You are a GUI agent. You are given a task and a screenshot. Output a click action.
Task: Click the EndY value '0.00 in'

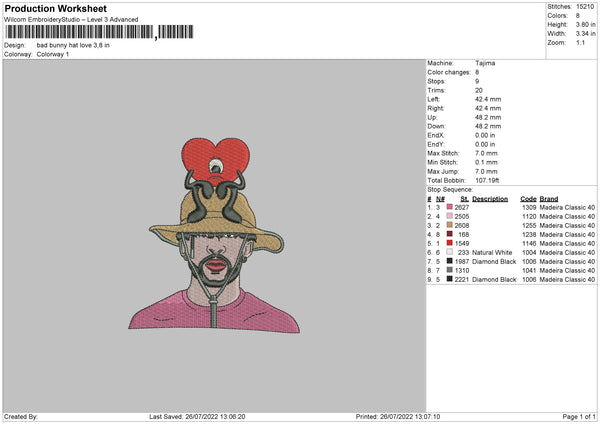click(485, 144)
